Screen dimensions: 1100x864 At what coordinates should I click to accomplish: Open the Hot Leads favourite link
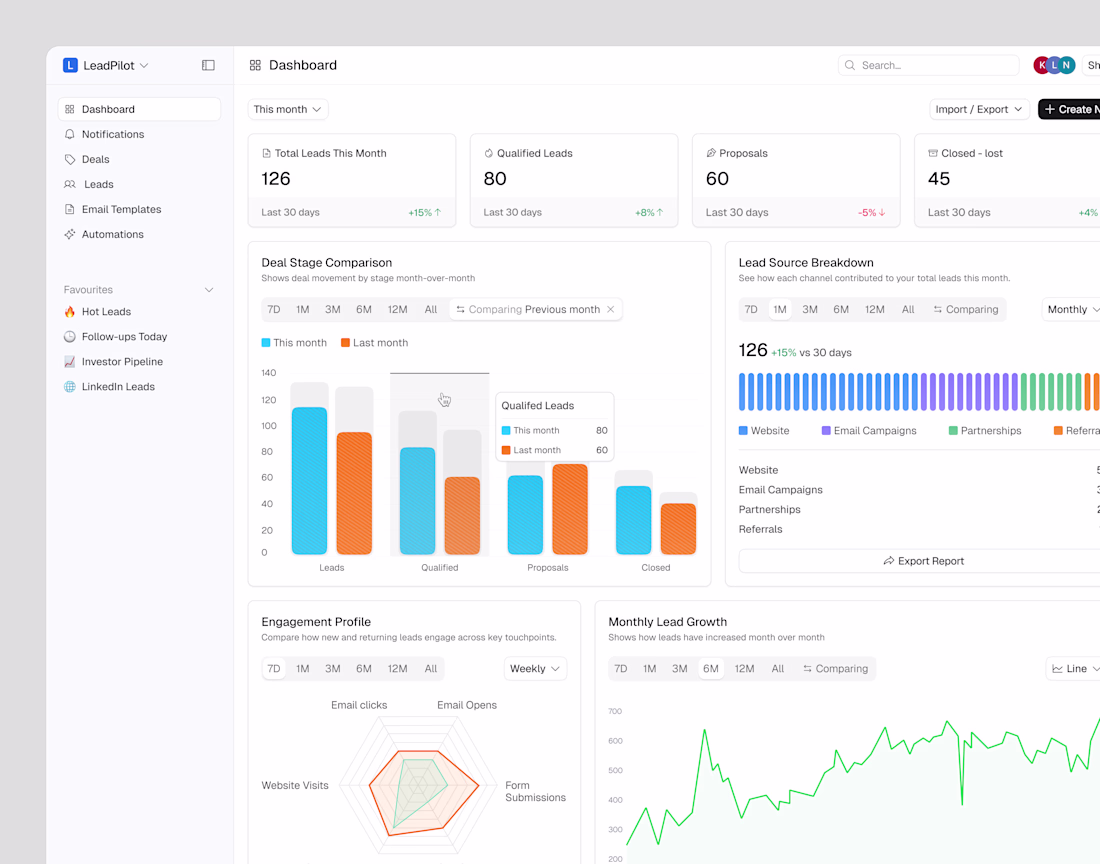pyautogui.click(x=139, y=311)
